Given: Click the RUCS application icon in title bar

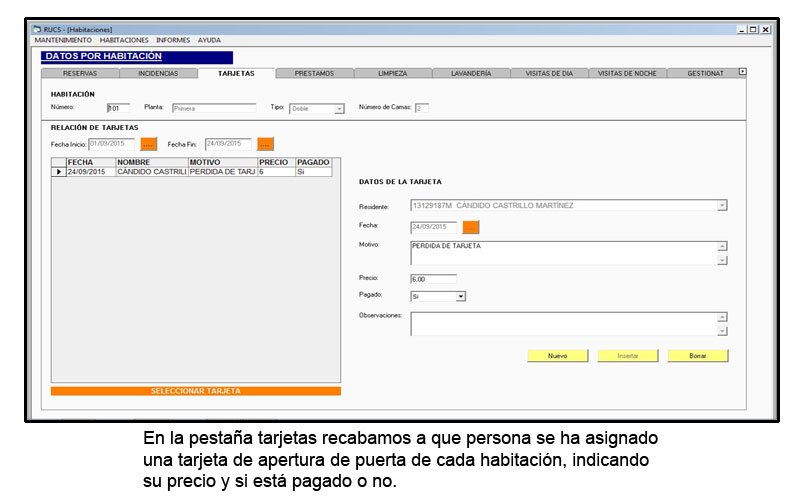Looking at the screenshot, I should [x=37, y=30].
